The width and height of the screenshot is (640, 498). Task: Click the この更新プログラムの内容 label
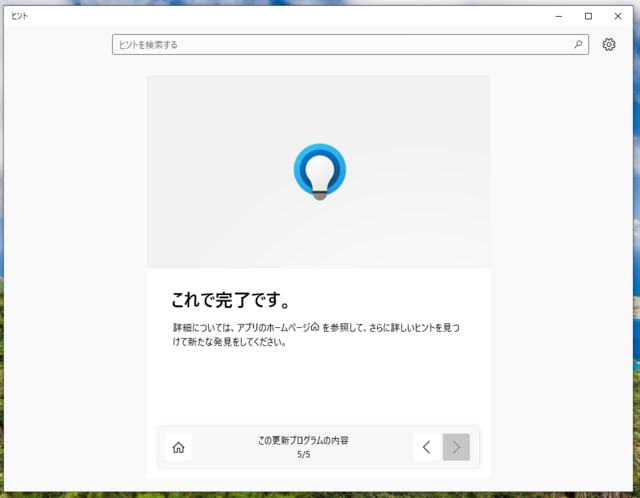pos(303,440)
